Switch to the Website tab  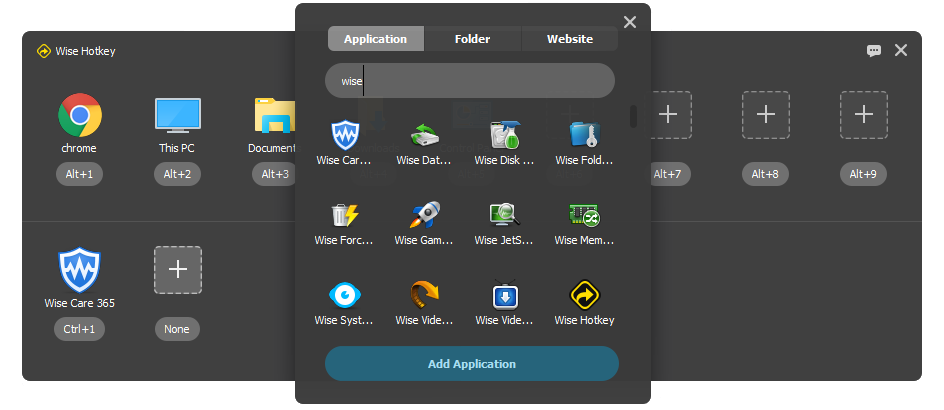[570, 39]
